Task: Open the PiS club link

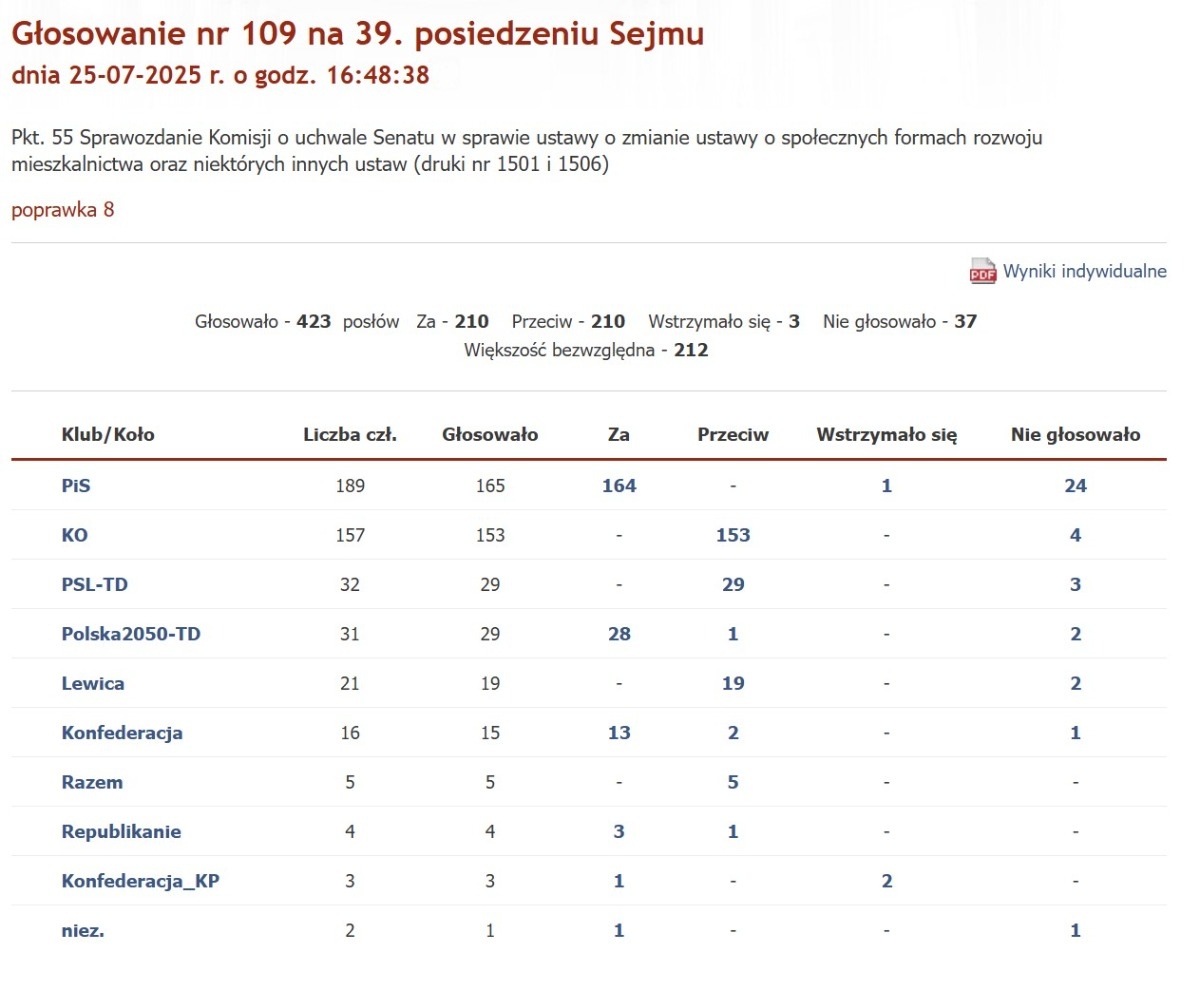Action: coord(77,486)
